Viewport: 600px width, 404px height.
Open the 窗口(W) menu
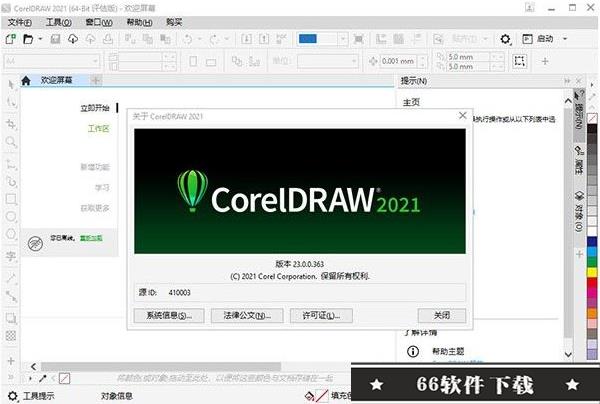point(99,23)
